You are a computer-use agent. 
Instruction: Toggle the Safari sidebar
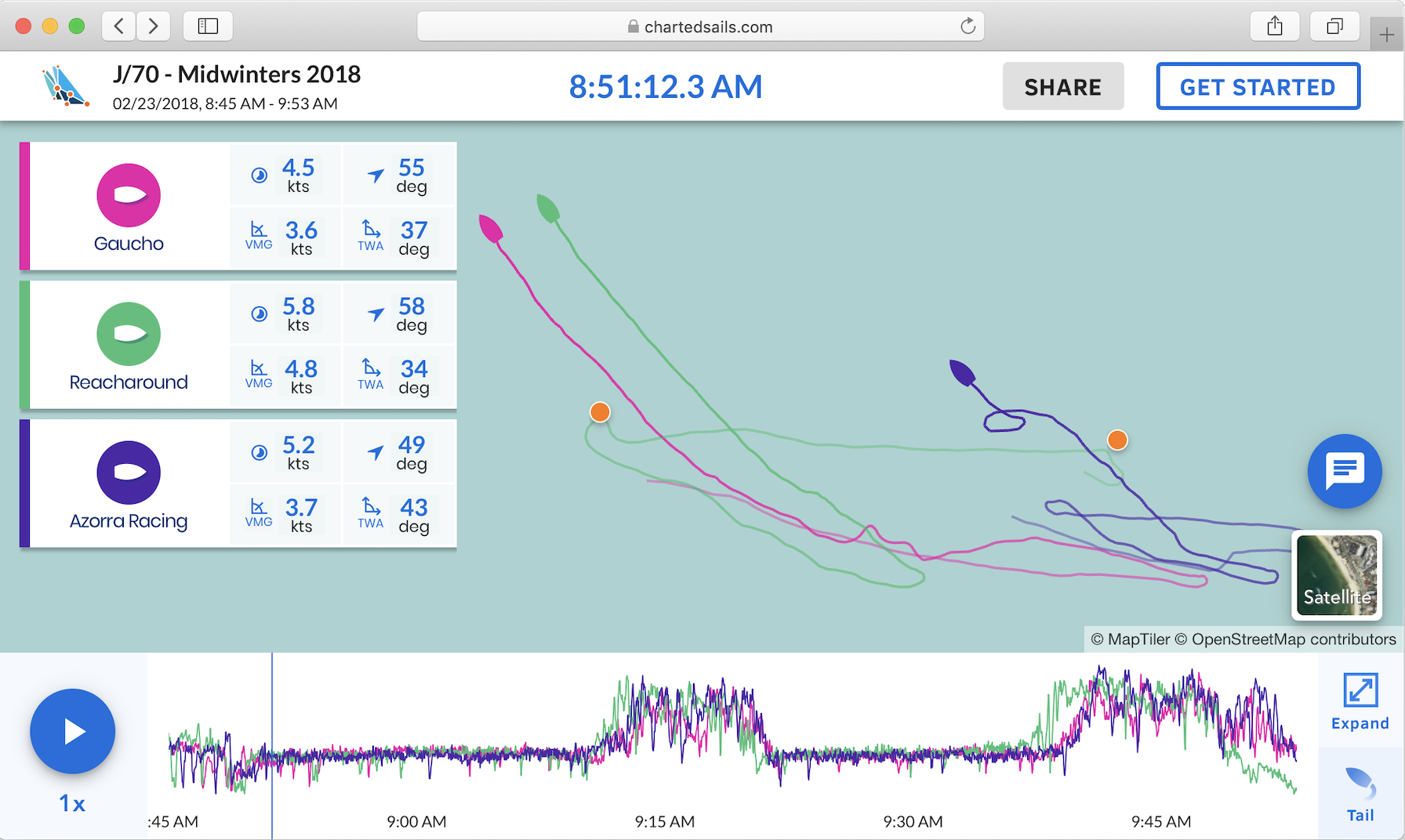tap(208, 27)
